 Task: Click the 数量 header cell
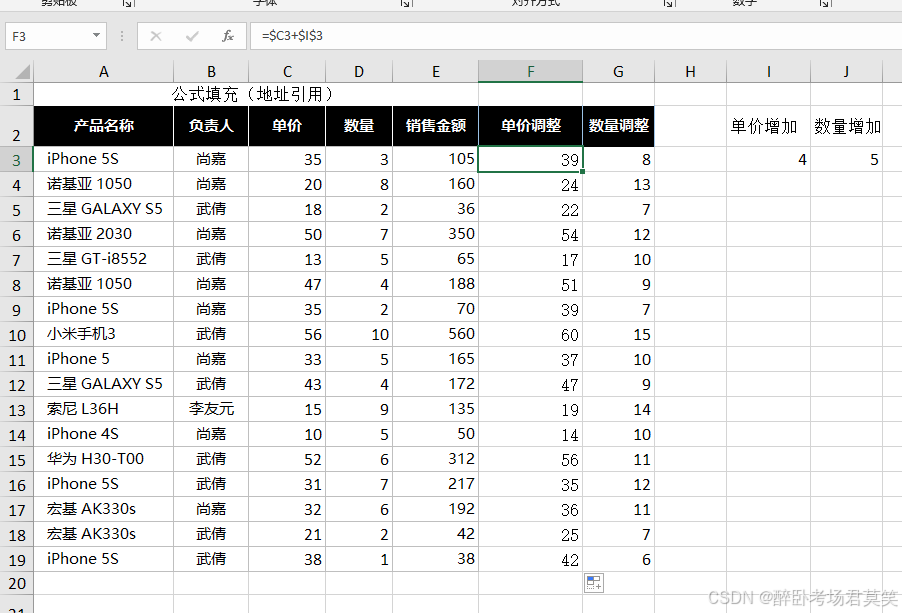(x=359, y=126)
